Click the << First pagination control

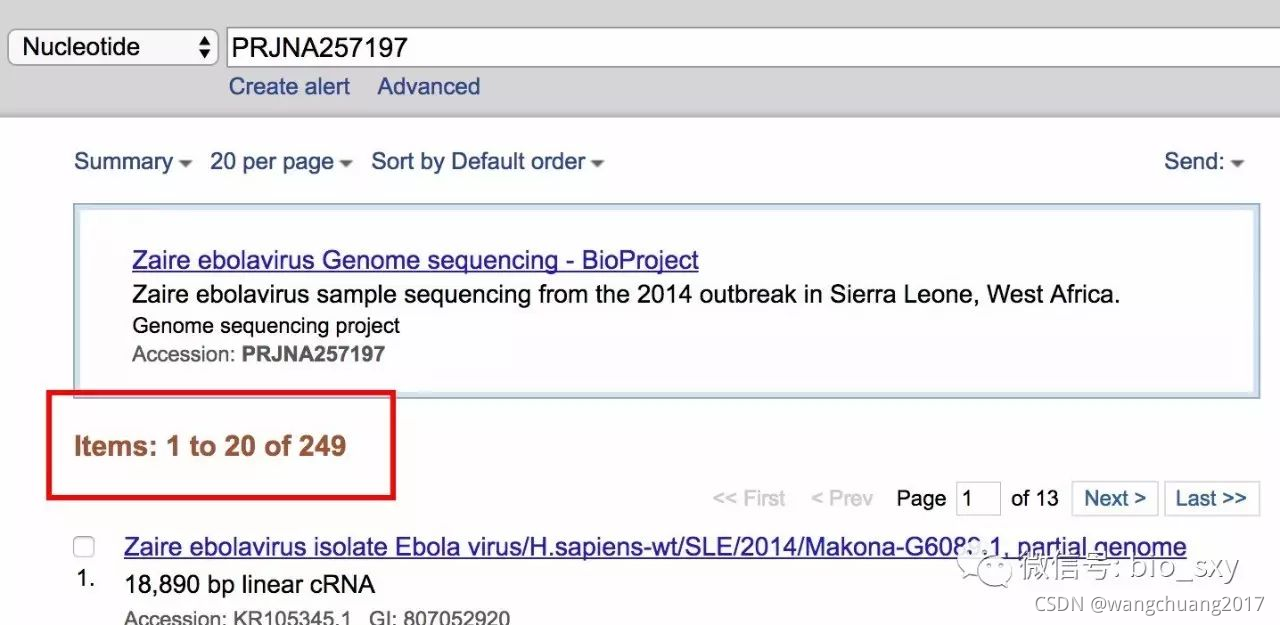[x=748, y=498]
